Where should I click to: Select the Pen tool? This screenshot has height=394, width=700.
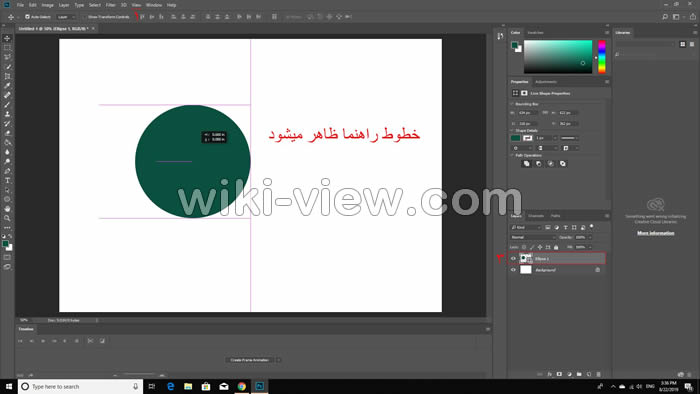[7, 171]
